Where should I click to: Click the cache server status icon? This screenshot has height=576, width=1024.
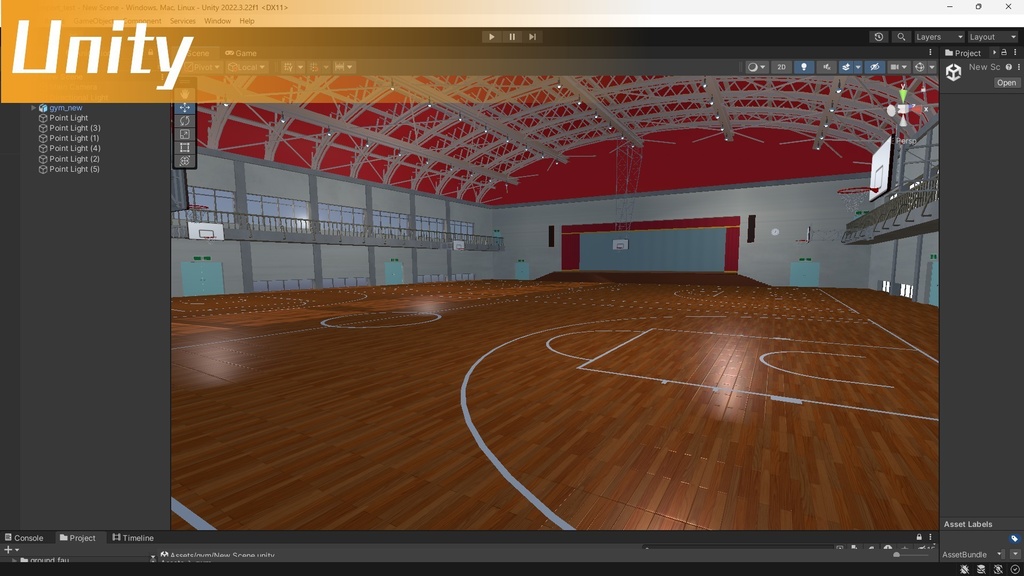[x=981, y=569]
